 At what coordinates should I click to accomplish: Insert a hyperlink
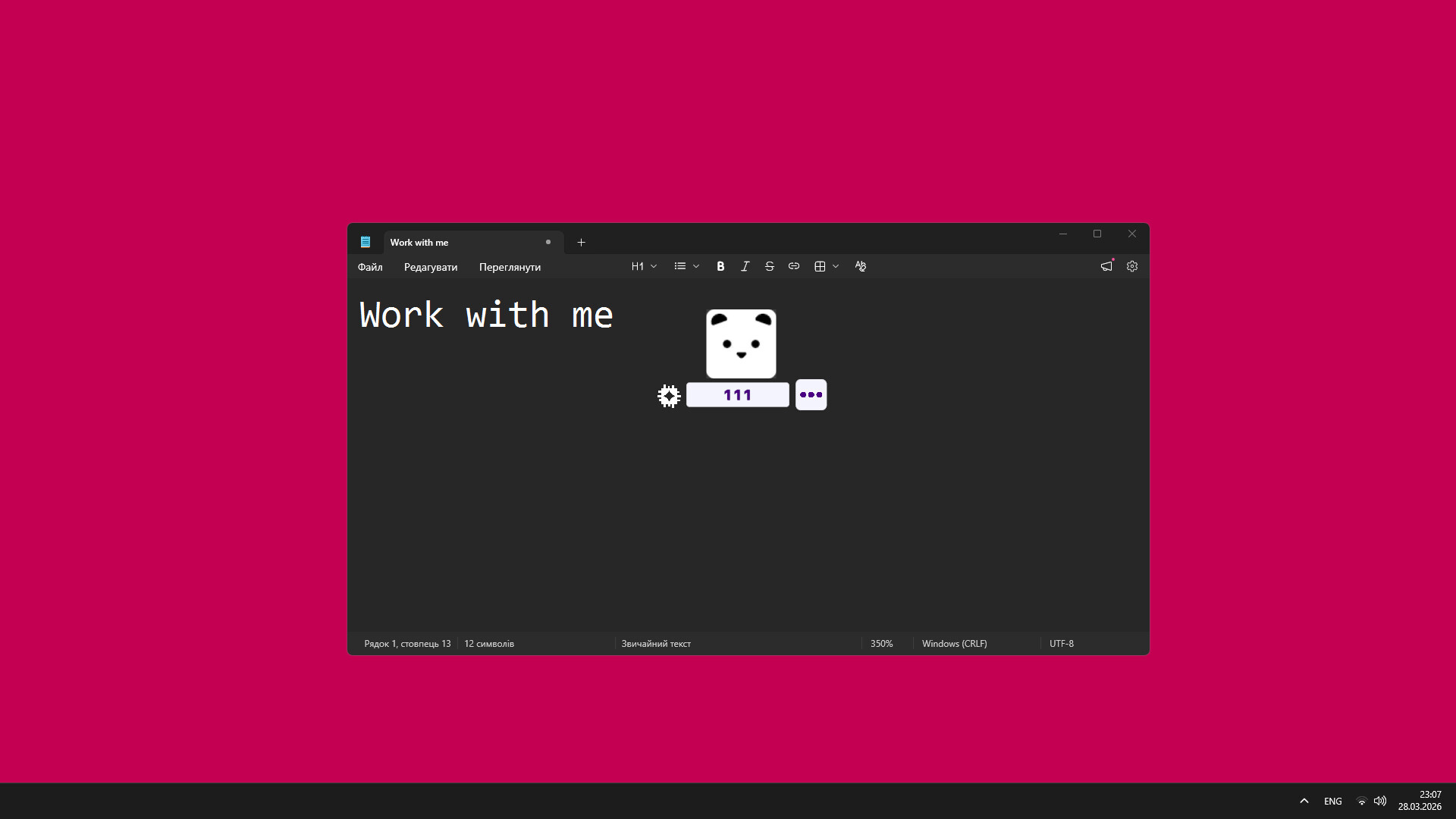(x=794, y=266)
